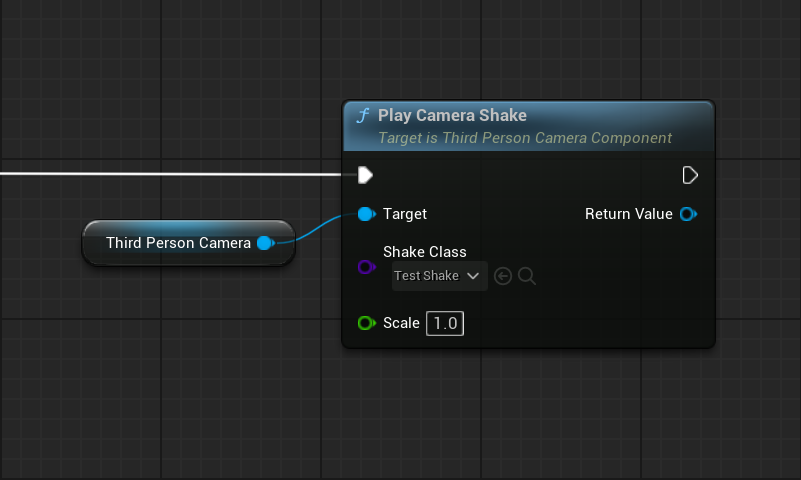Browse to Test Shake with magnifier icon
Image resolution: width=801 pixels, height=480 pixels.
[527, 276]
